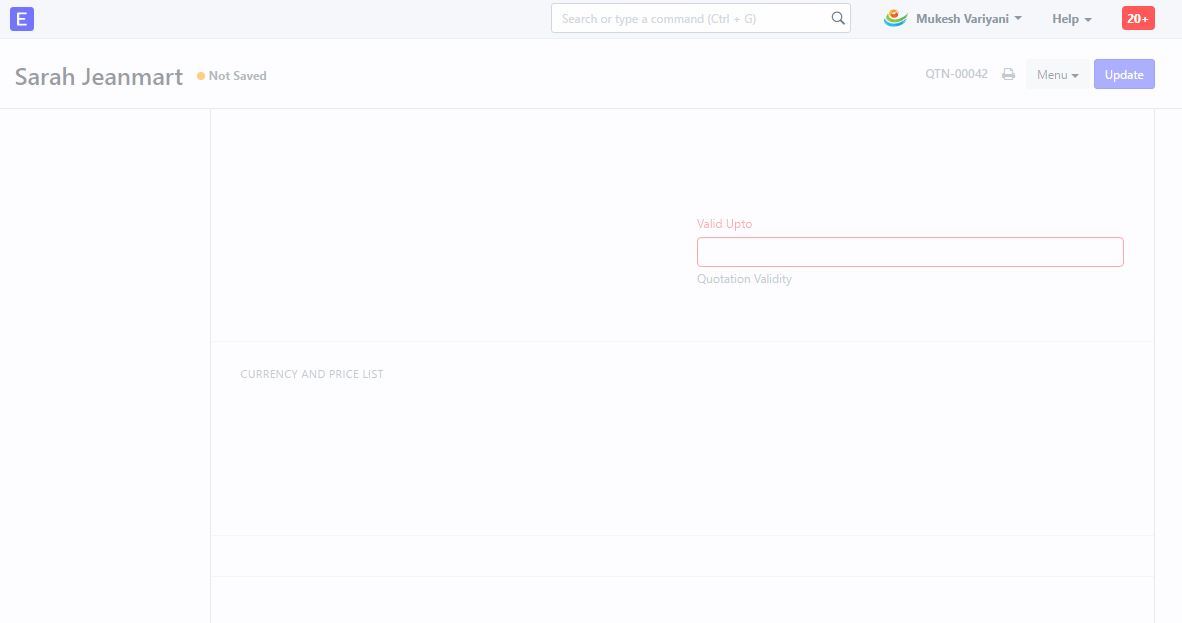Click the Not Saved status indicator
Screen dimensions: 1182x623
point(231,75)
